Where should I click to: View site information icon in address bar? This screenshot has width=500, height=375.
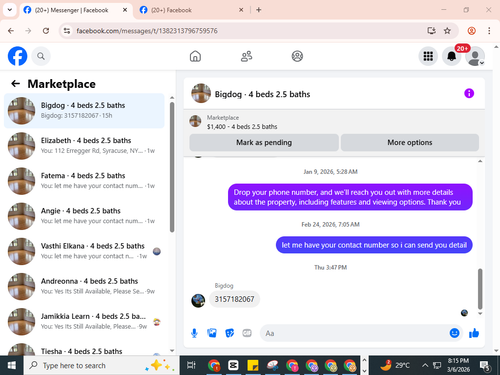coord(67,31)
